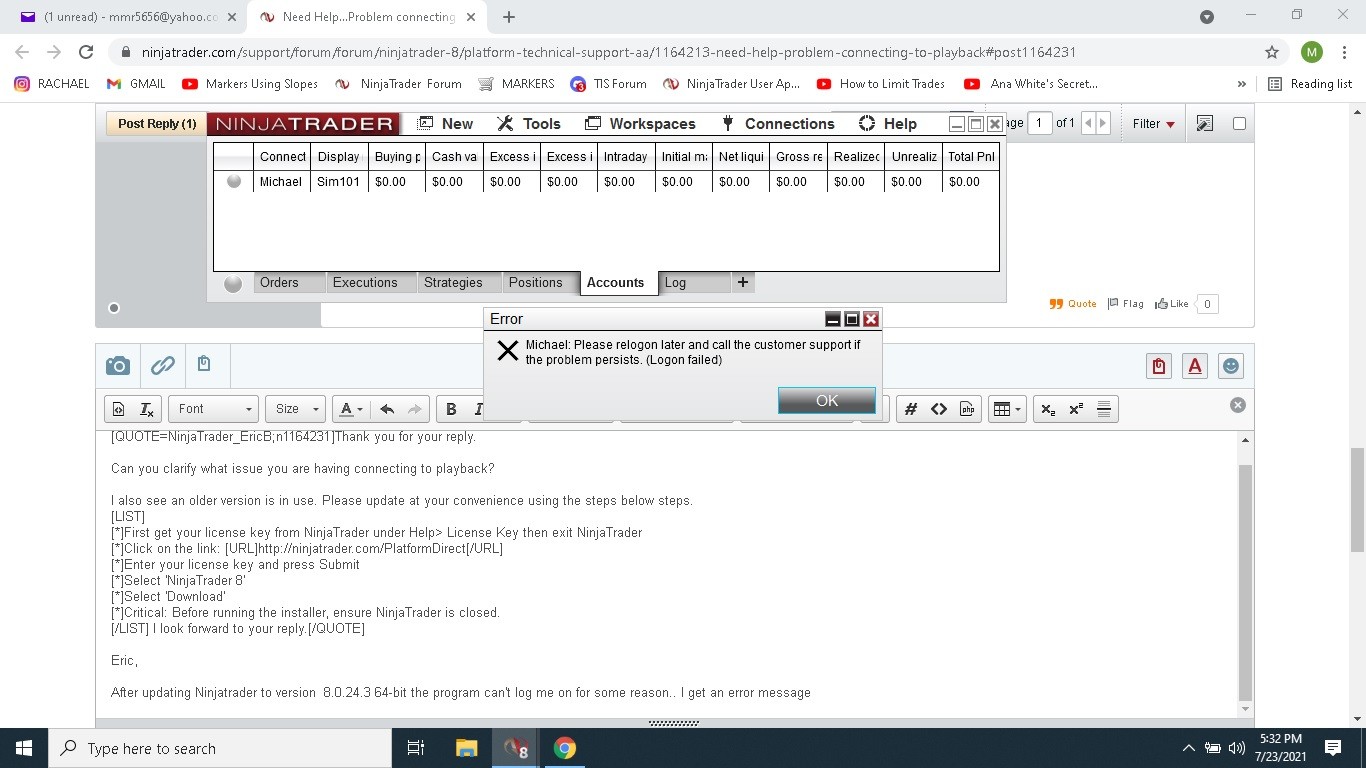Click the page number input field
Viewport: 1366px width, 768px height.
[x=1039, y=123]
